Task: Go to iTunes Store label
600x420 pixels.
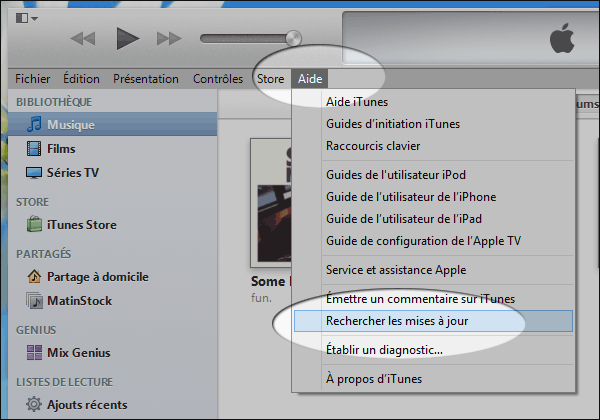Action: [x=82, y=225]
